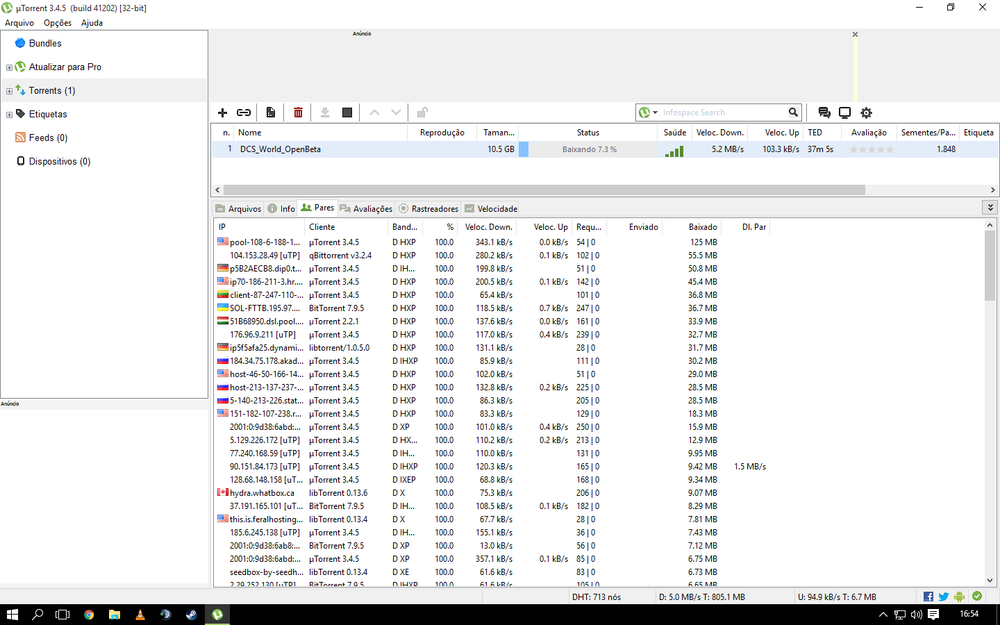1000x625 pixels.
Task: Share via the Twitter status bar icon
Action: click(x=942, y=596)
